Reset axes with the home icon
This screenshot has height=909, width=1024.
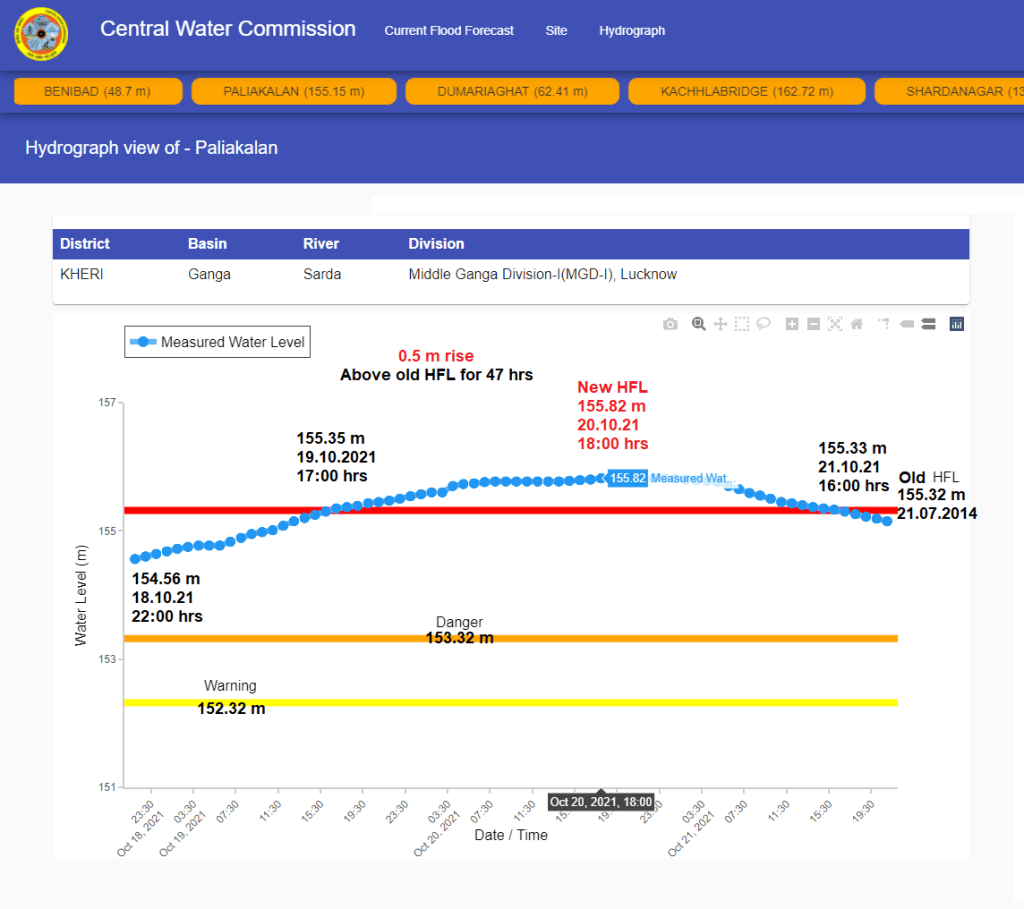(x=856, y=324)
